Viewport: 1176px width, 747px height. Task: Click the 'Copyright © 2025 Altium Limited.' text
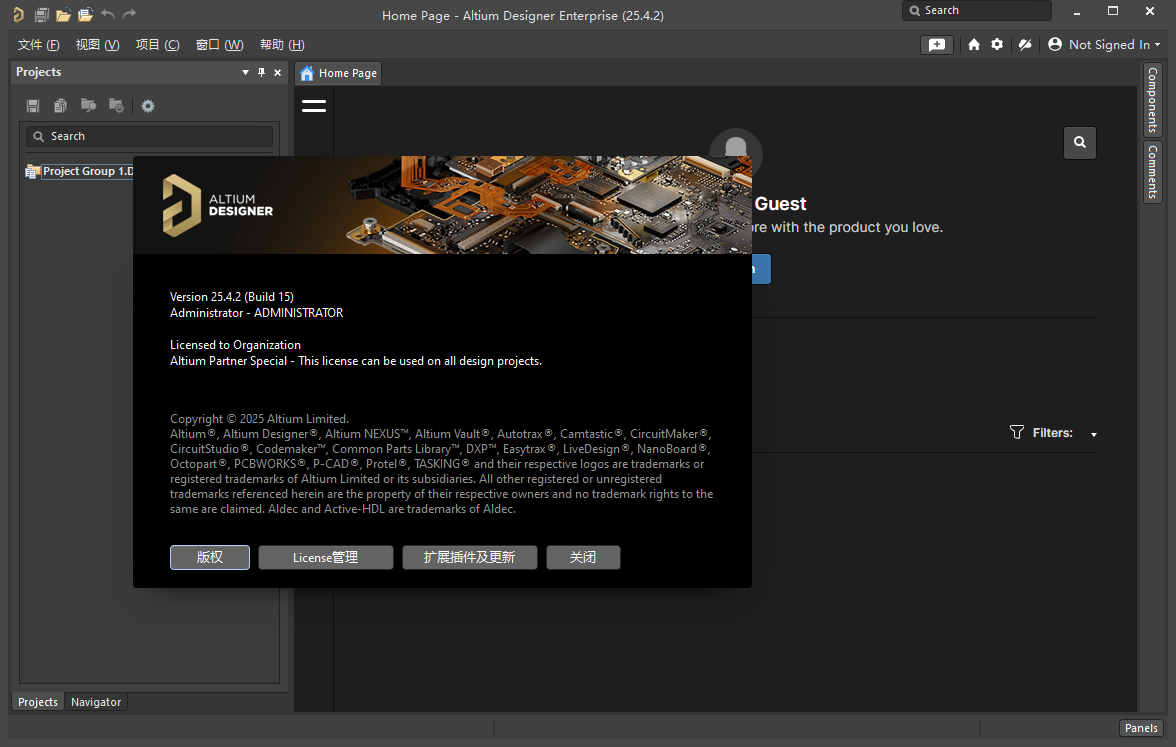(260, 418)
